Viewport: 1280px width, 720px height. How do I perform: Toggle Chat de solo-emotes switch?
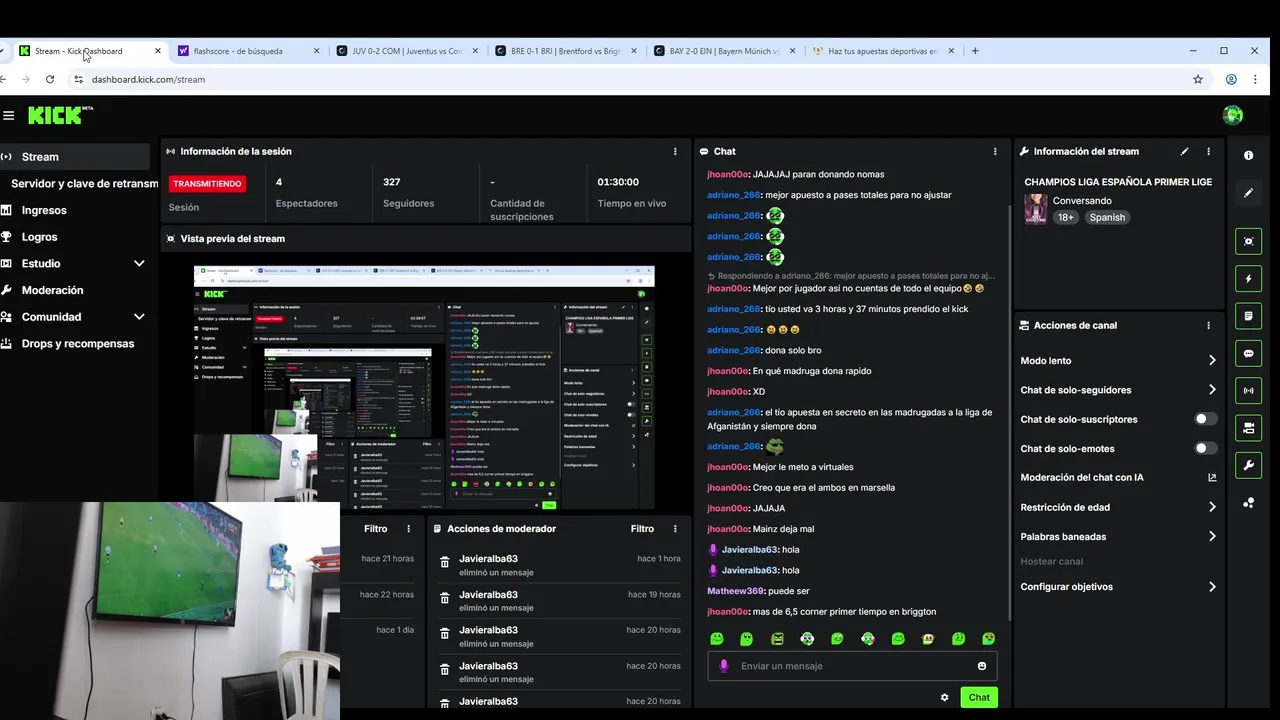(x=1206, y=448)
